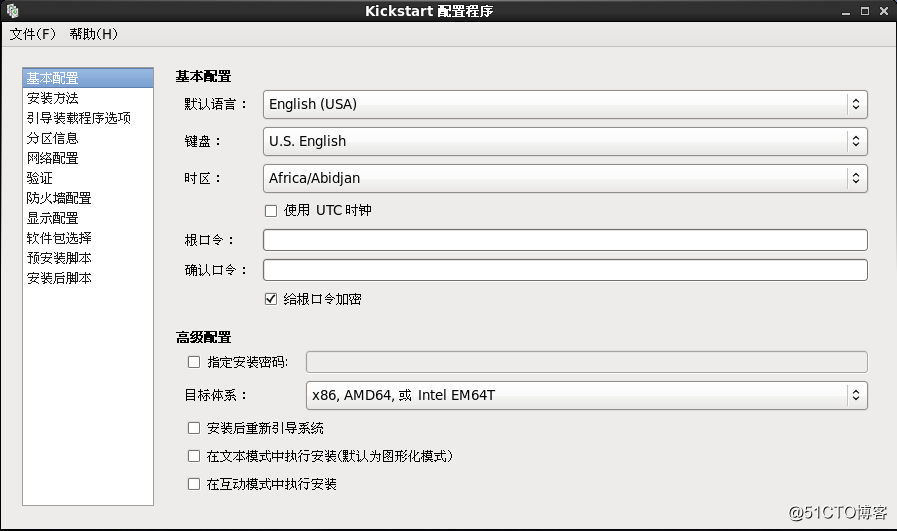The width and height of the screenshot is (897, 531).
Task: Focus the 确认口令 password field
Action: pos(565,270)
